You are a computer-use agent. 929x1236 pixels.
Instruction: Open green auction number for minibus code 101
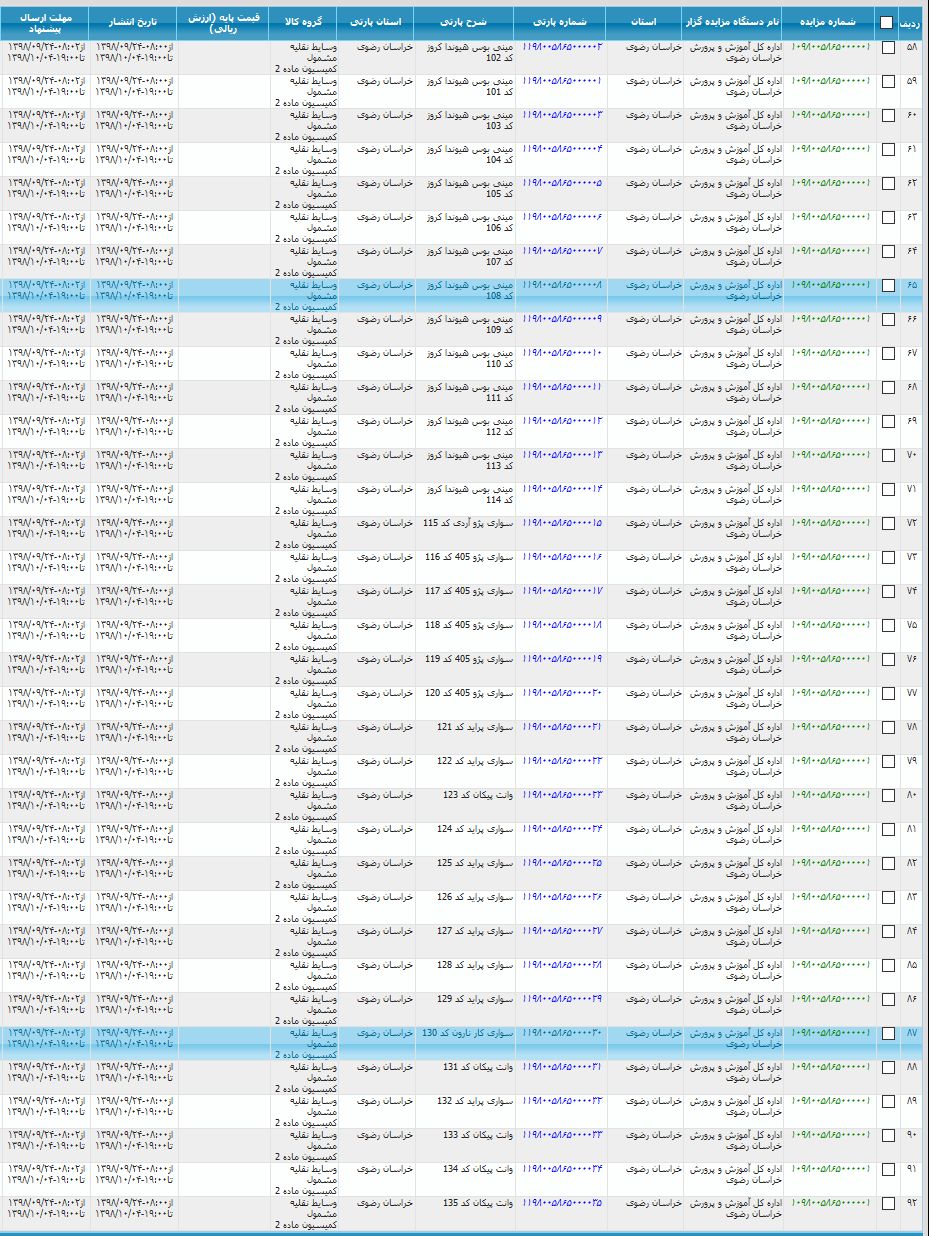click(x=831, y=81)
